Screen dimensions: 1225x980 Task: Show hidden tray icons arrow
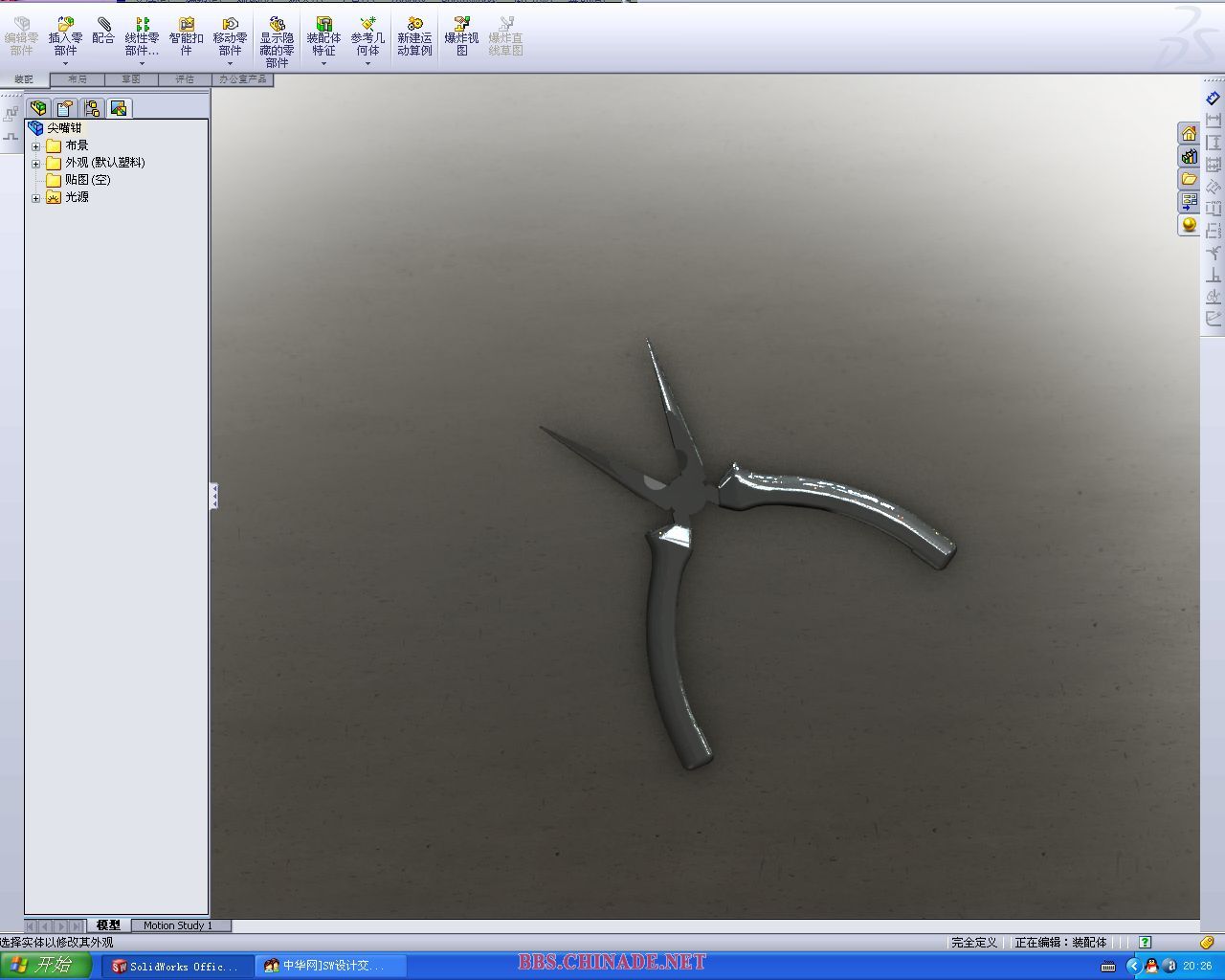(x=1133, y=966)
